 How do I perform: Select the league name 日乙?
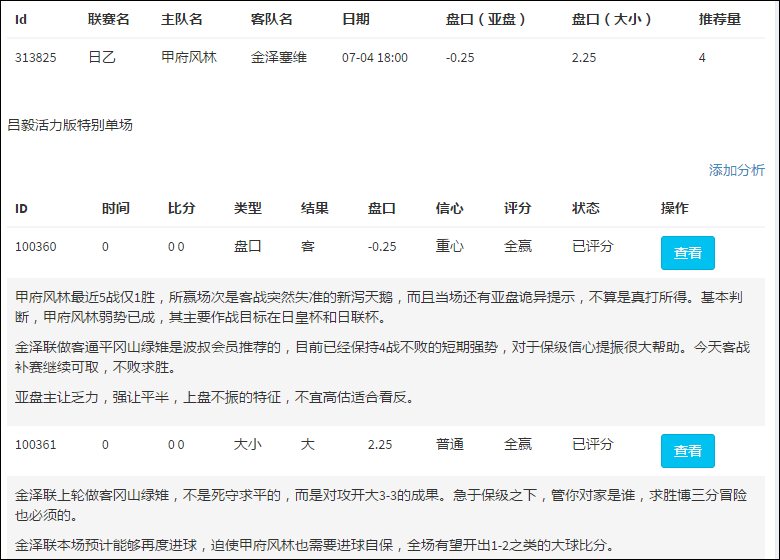point(101,58)
